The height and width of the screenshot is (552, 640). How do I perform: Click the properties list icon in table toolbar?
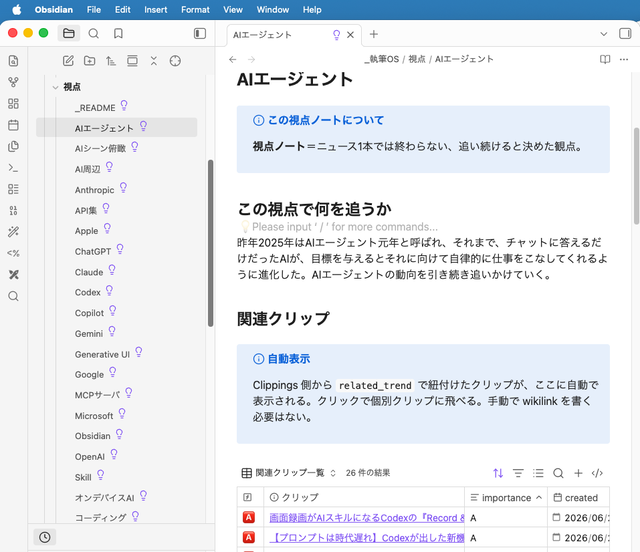pos(538,473)
